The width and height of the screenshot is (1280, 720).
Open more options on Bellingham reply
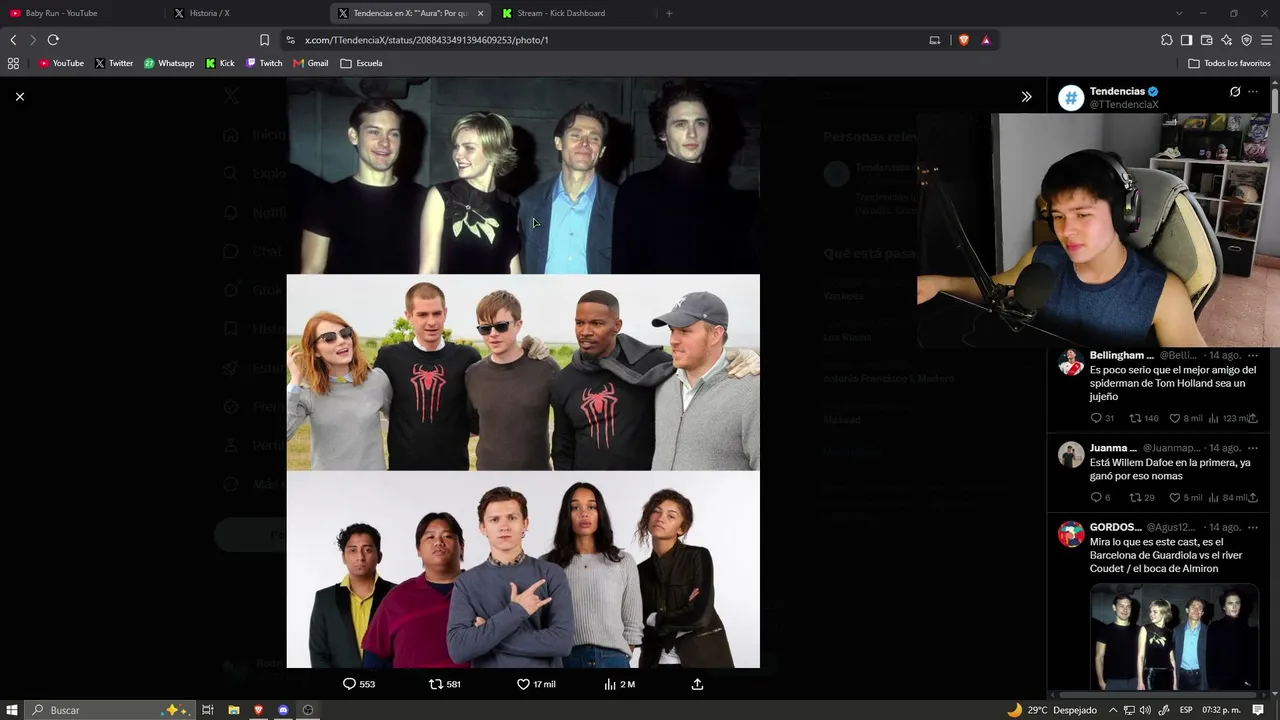coord(1253,355)
